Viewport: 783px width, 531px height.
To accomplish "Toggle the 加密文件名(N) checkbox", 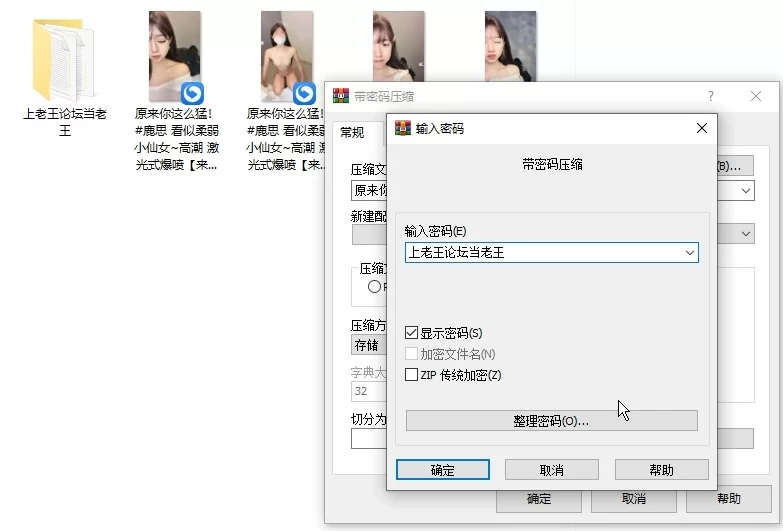I will (x=412, y=354).
